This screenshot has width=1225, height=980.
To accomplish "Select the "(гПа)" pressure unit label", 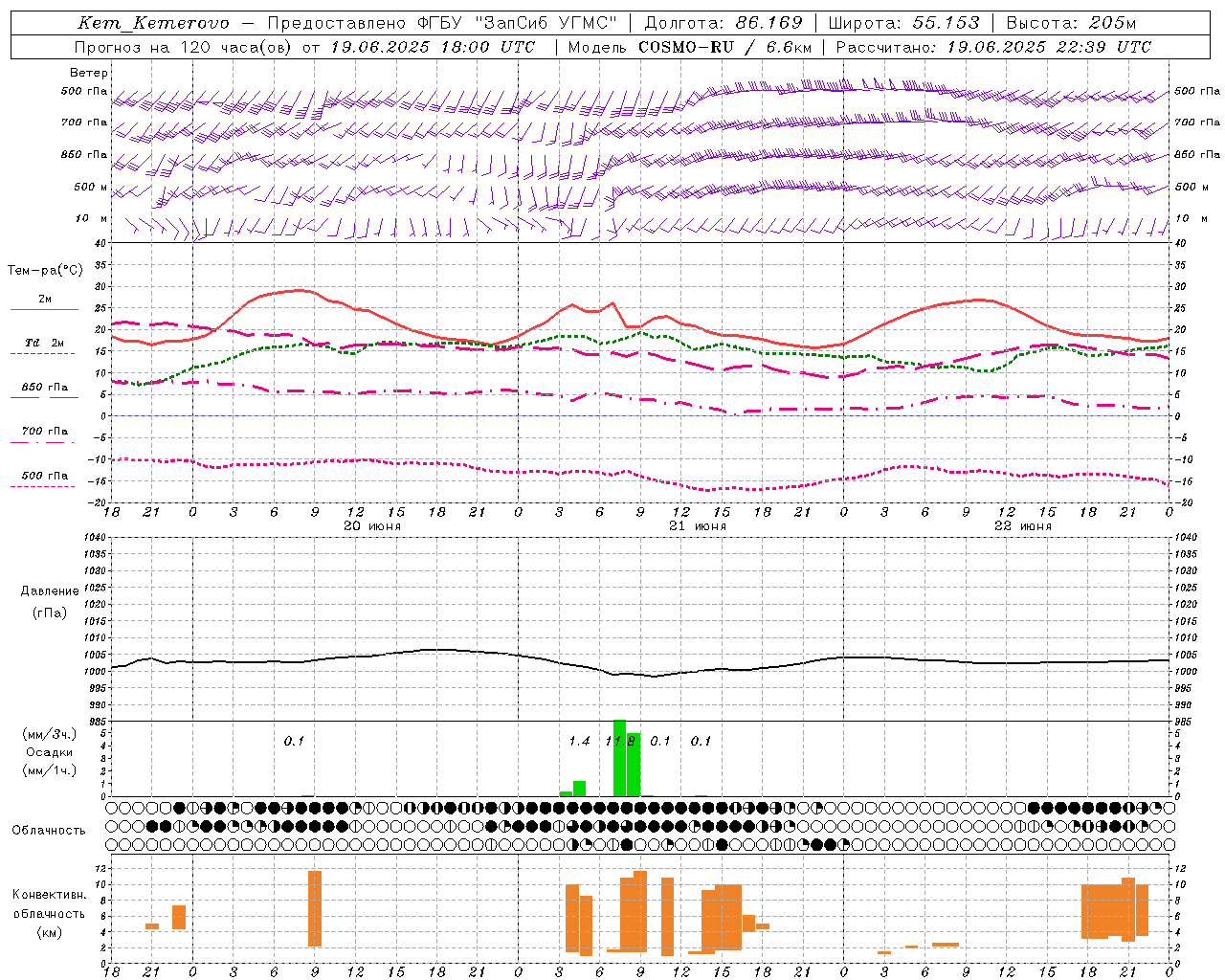I will pos(49,612).
